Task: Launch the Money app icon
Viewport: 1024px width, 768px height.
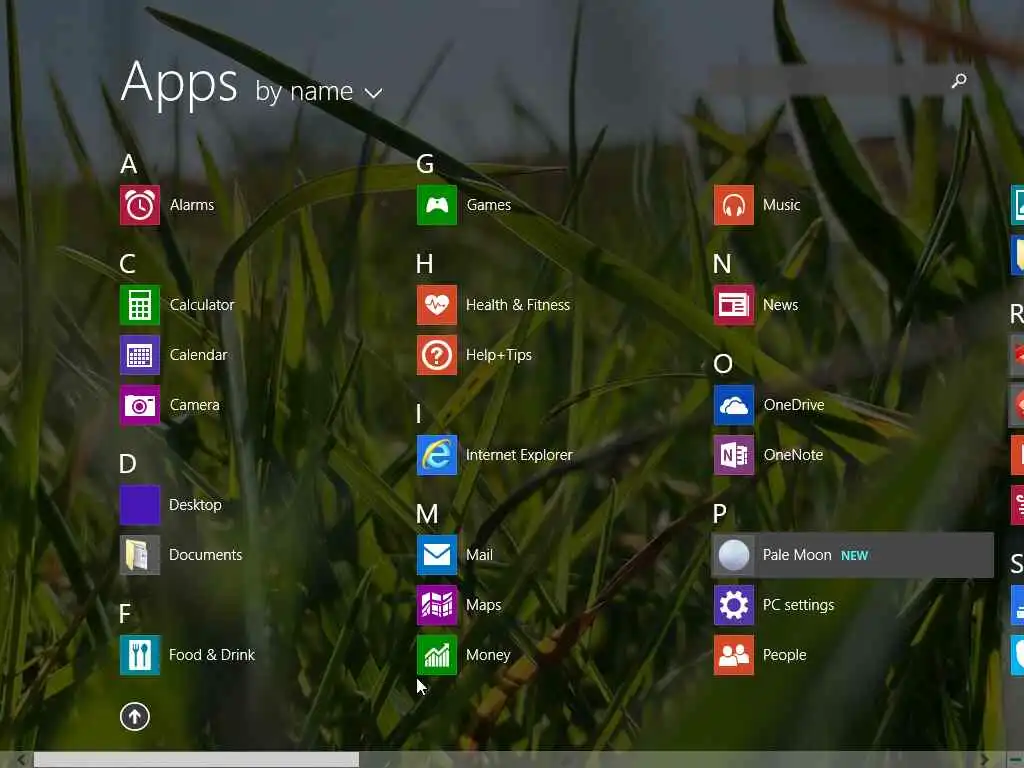Action: tap(437, 654)
